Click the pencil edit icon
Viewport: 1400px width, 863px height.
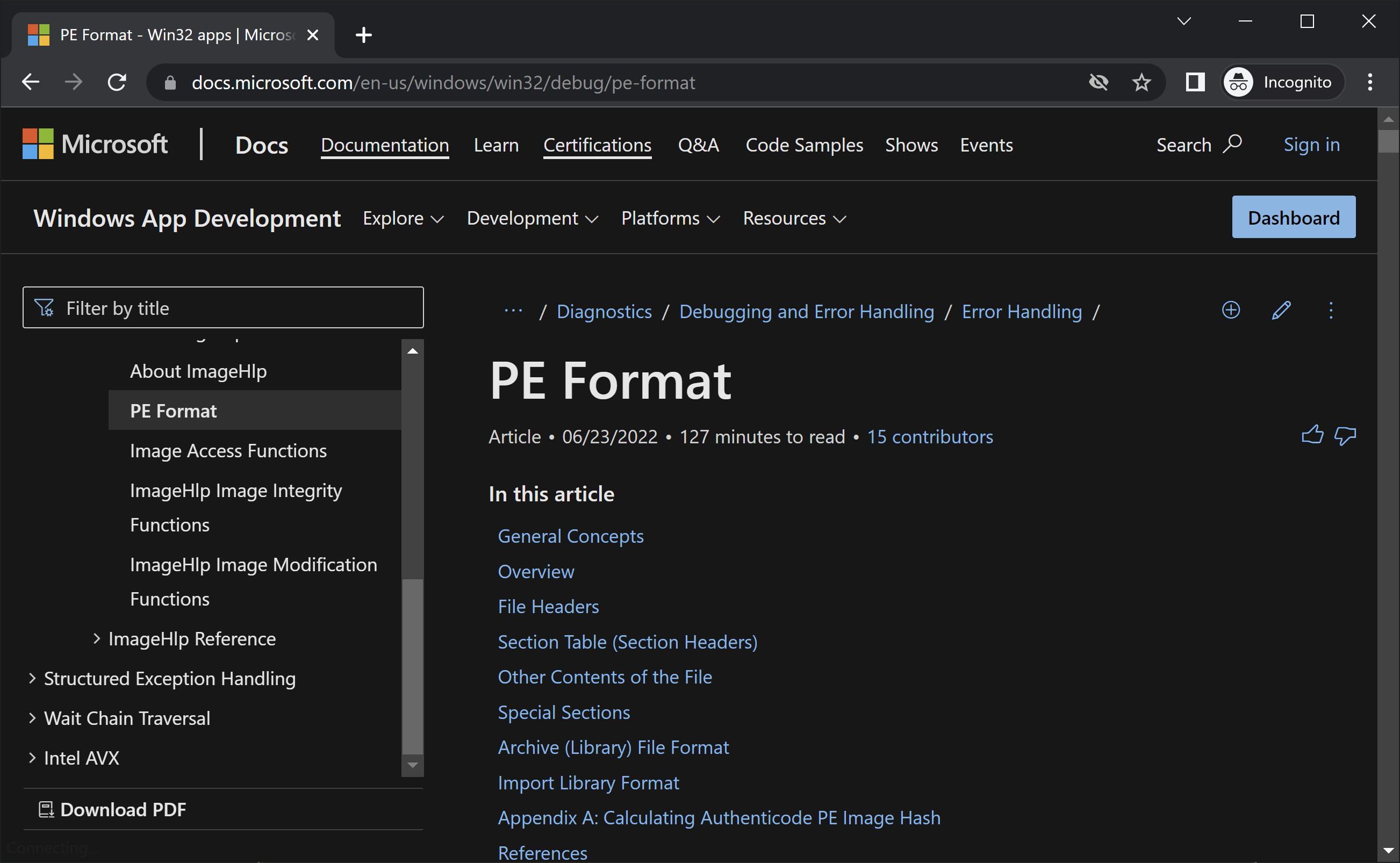1281,311
